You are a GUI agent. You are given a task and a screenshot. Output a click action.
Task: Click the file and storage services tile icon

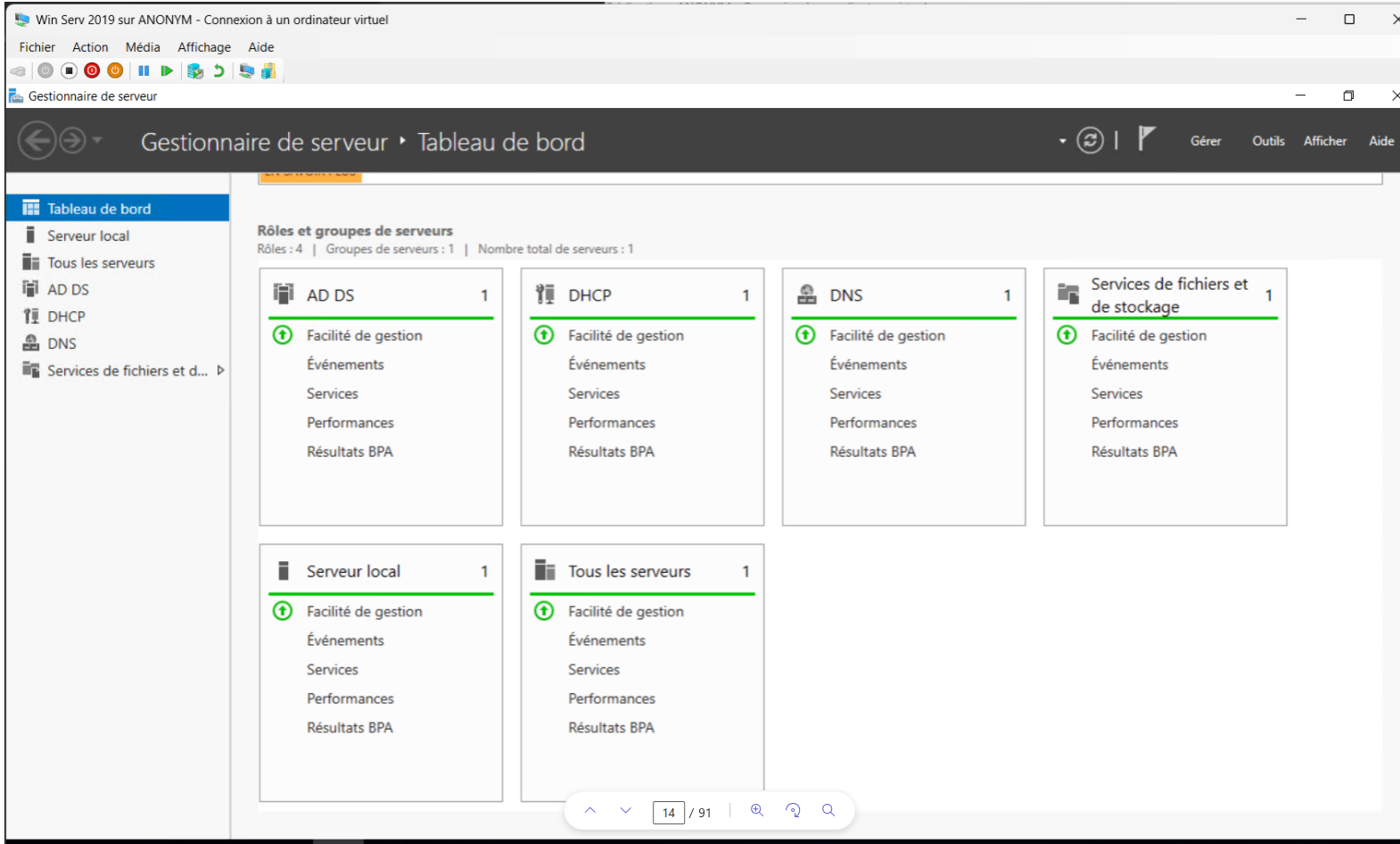point(1068,293)
